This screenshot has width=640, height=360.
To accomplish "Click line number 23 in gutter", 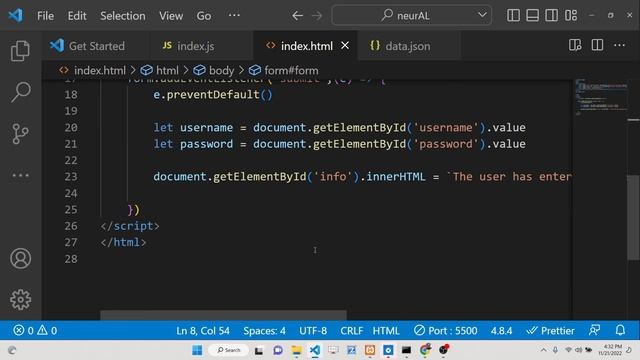I will [x=71, y=176].
